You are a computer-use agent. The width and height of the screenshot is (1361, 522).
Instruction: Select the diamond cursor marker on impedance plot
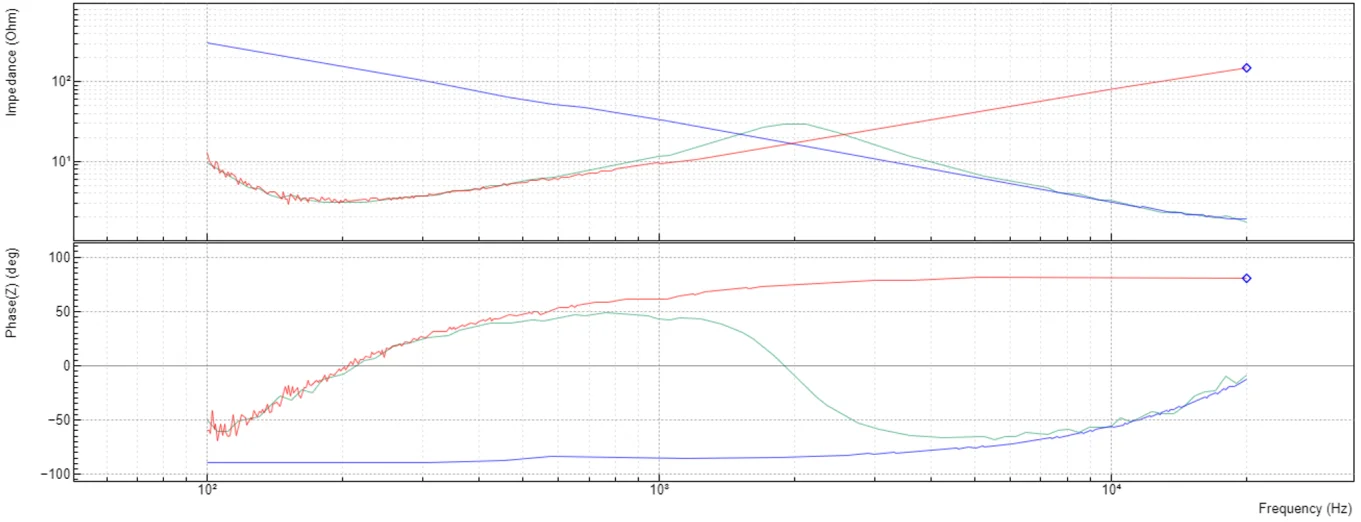click(x=1246, y=68)
